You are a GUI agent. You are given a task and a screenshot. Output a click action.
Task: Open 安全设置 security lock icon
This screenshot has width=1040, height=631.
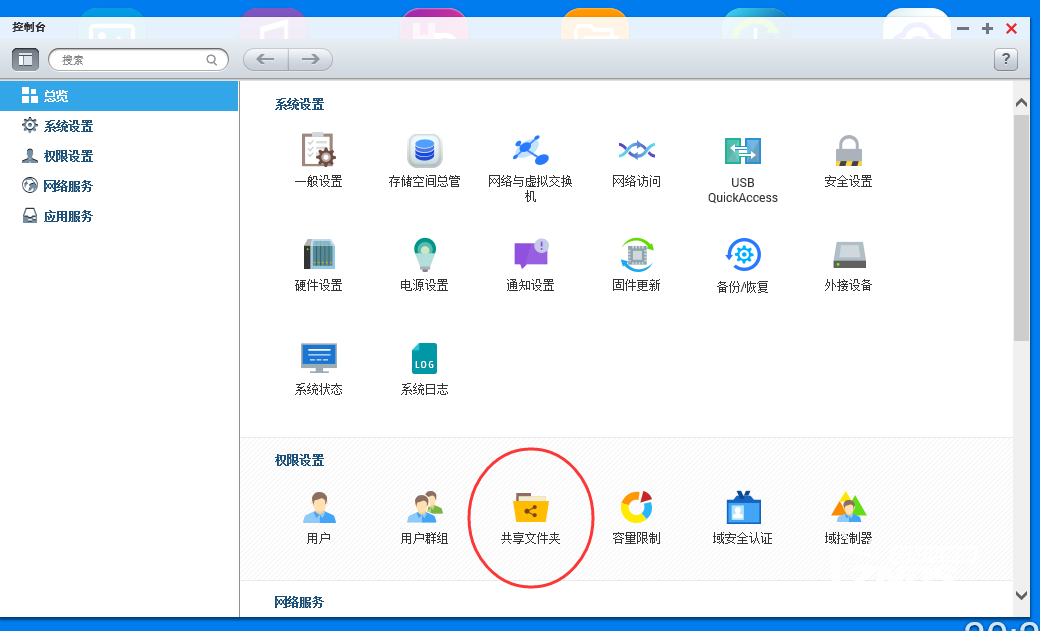click(848, 150)
